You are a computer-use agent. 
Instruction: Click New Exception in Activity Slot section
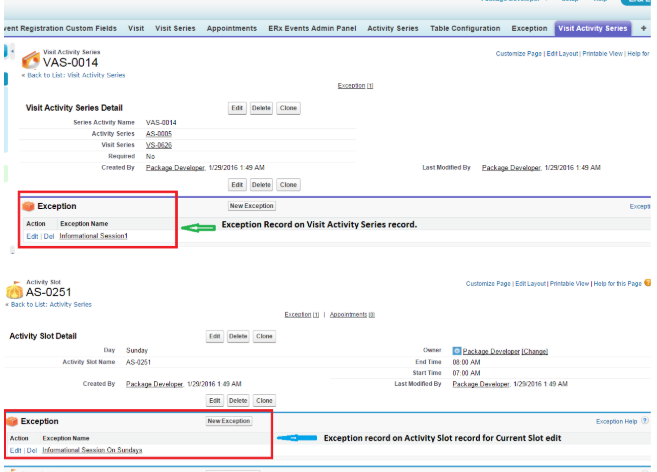229,421
